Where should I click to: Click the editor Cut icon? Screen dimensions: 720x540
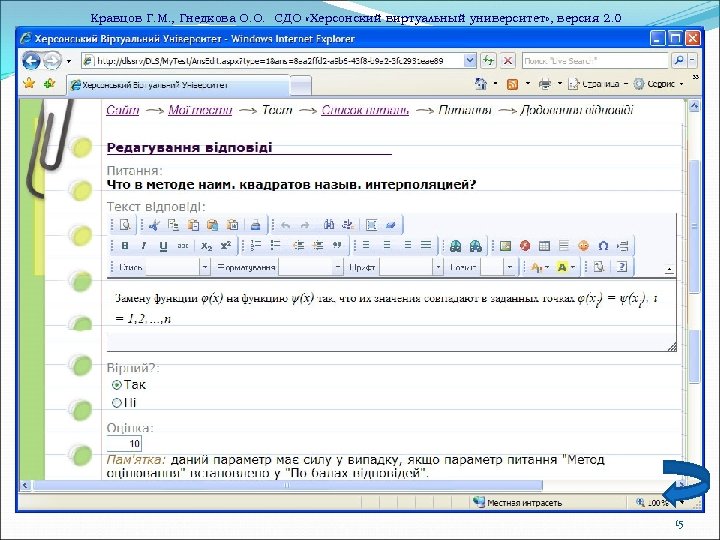pos(154,225)
